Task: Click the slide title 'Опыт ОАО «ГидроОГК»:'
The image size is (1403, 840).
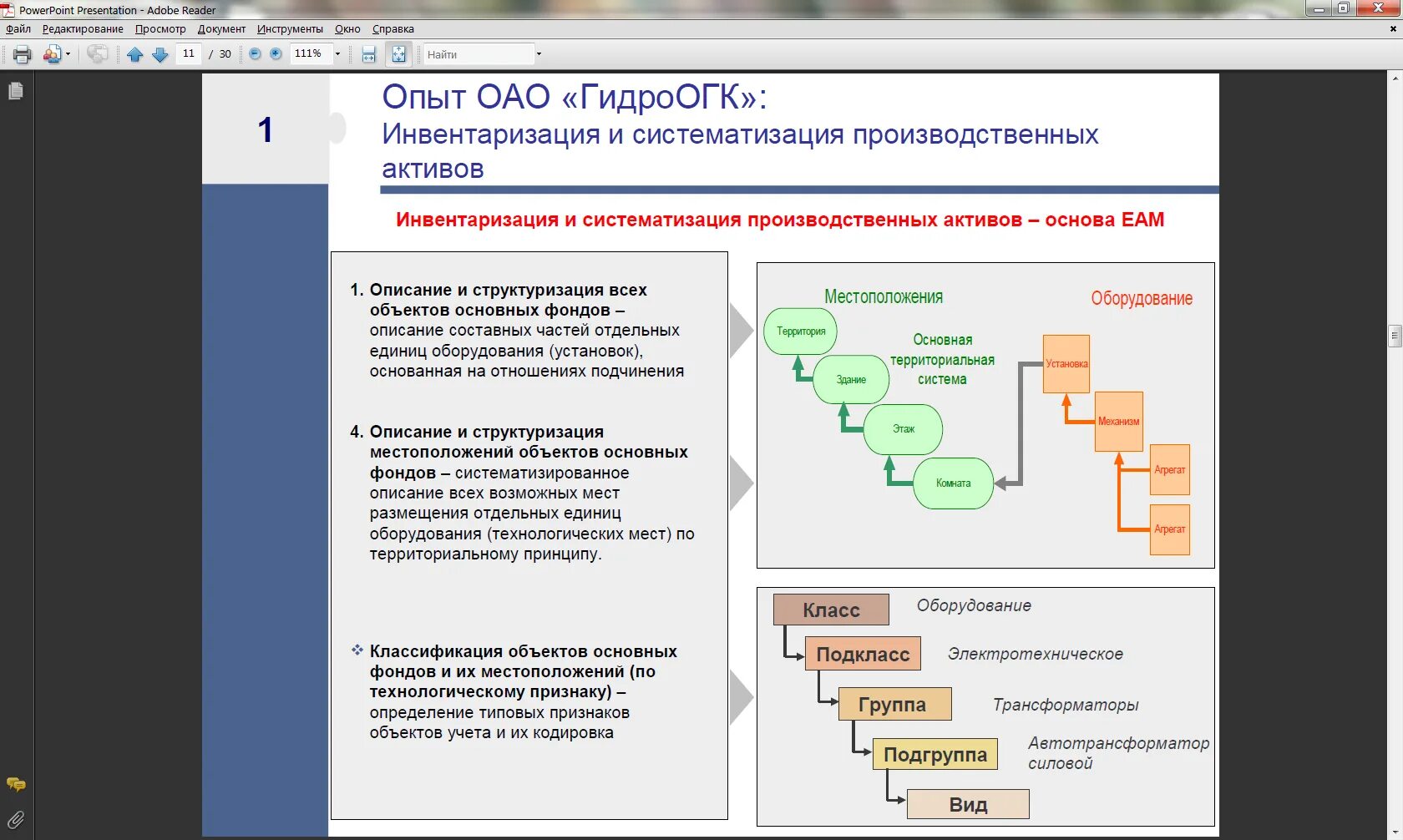Action: pyautogui.click(x=575, y=97)
